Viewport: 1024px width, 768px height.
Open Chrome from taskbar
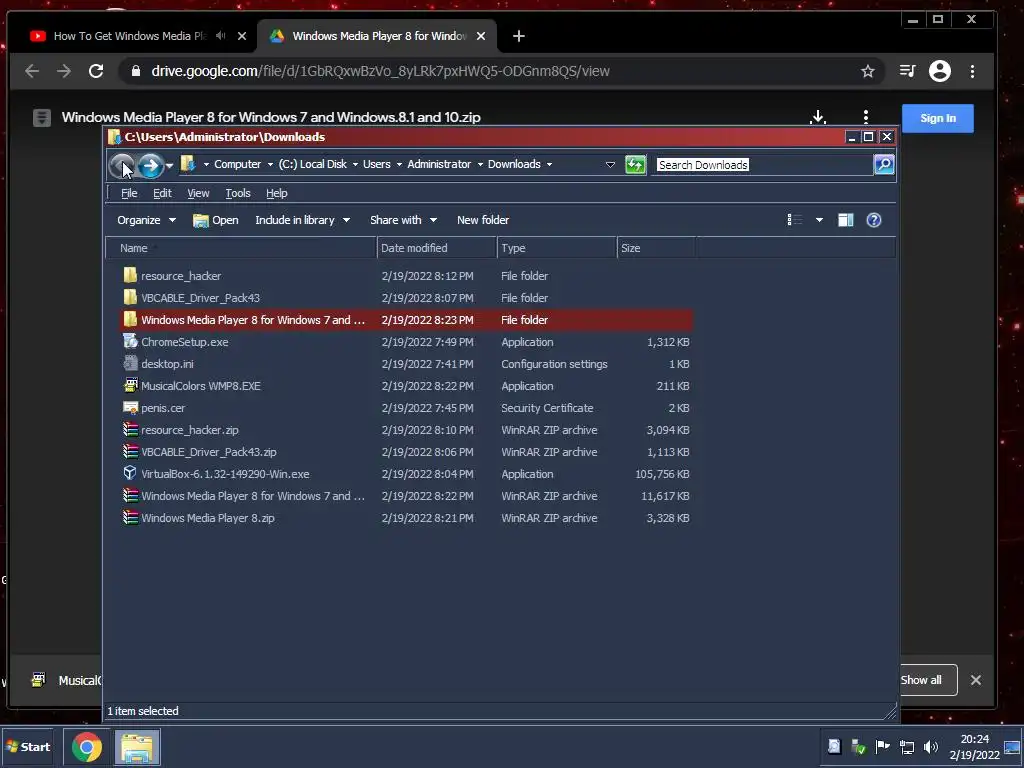tap(86, 747)
